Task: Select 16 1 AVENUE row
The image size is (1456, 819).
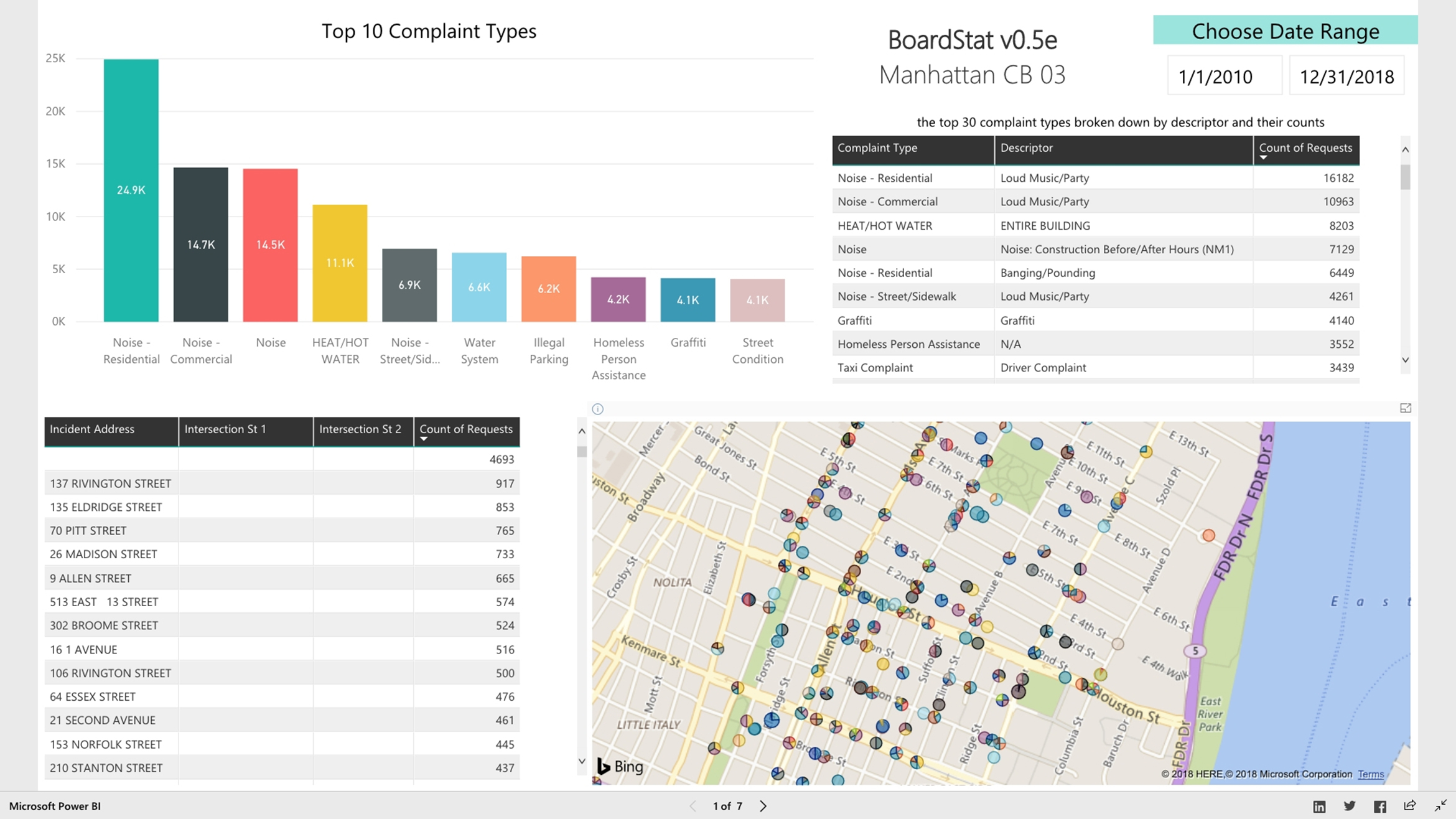Action: pos(282,649)
